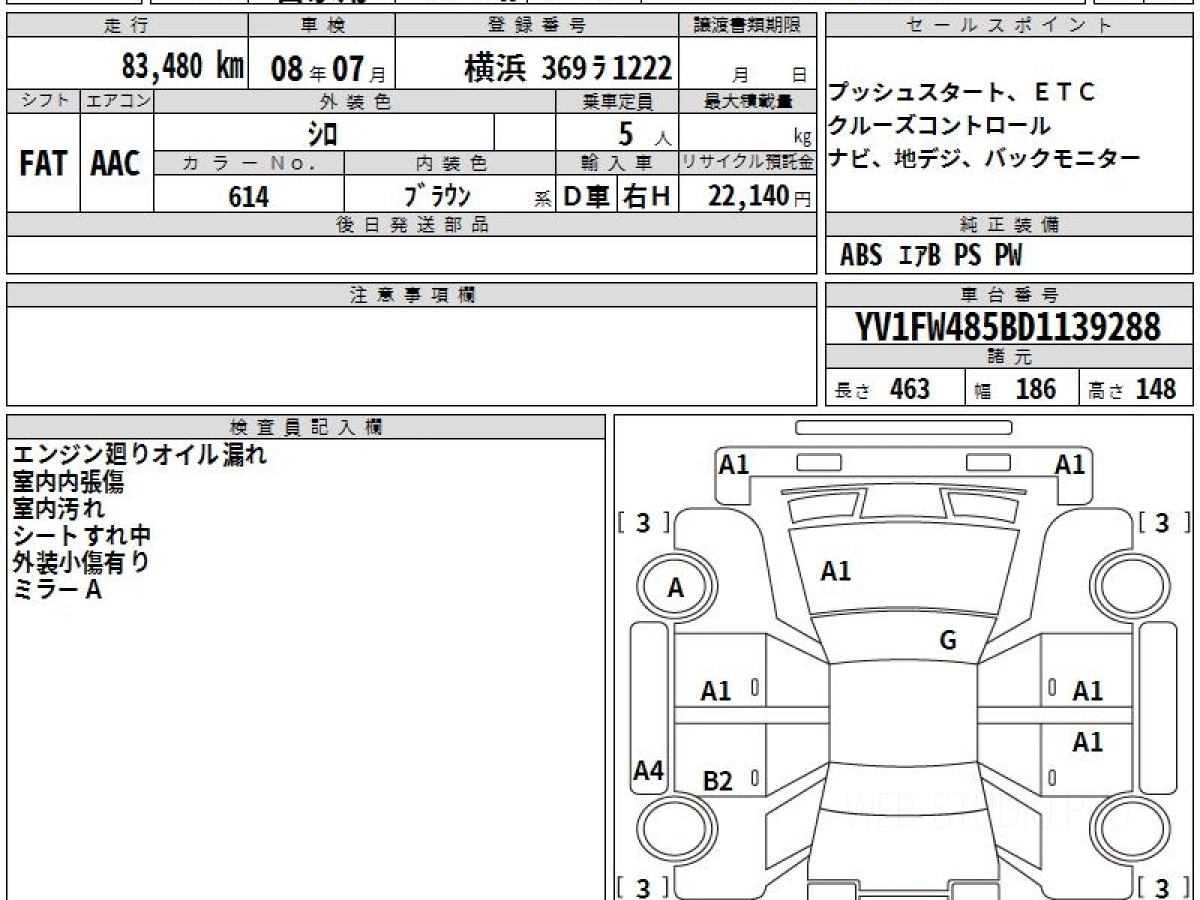This screenshot has width=1200, height=900.
Task: Click the AAC air conditioner value
Action: click(116, 164)
